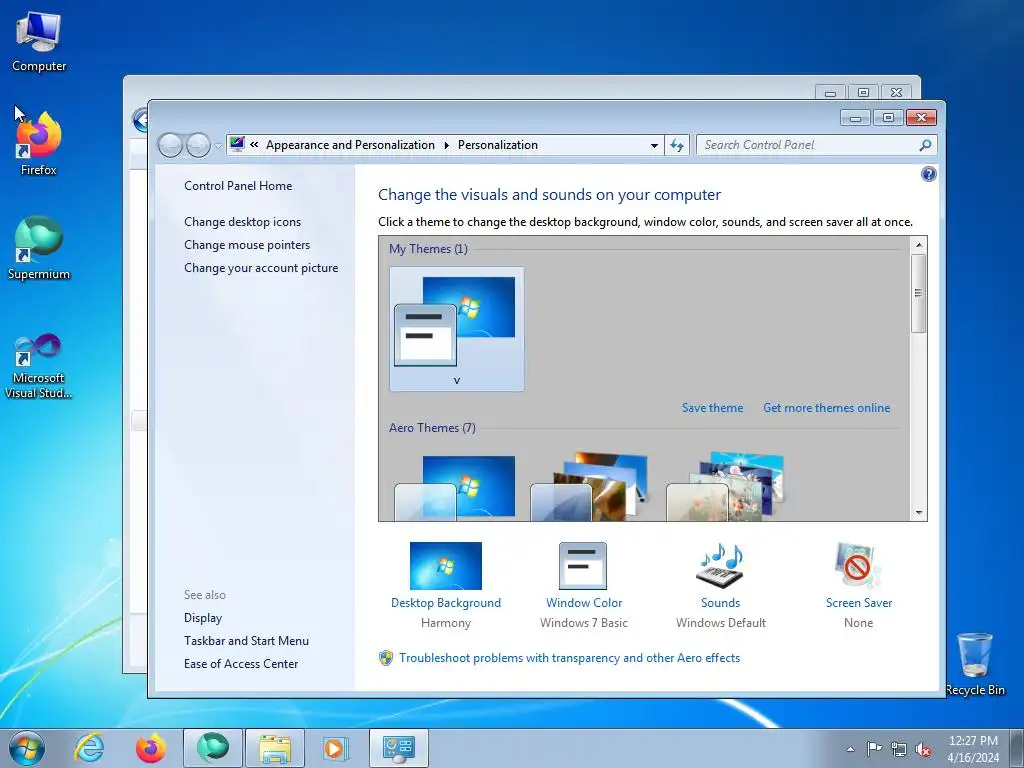
Task: Open the Action Center flag icon
Action: tap(874, 749)
